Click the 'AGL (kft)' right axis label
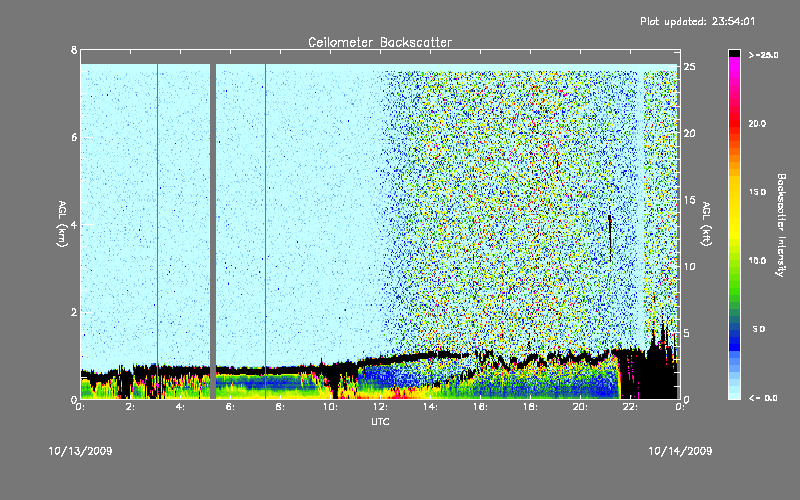800x500 pixels. point(706,224)
